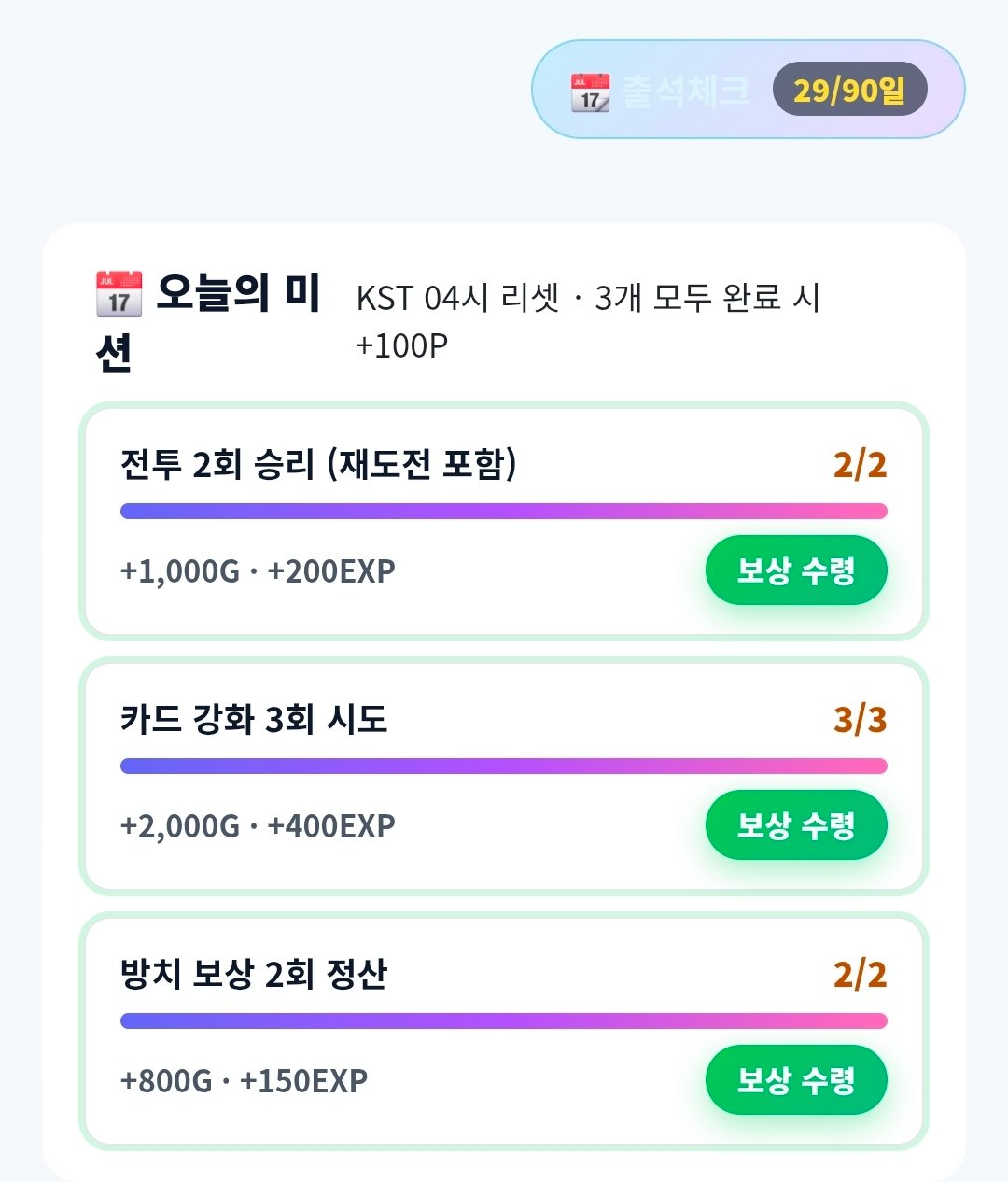The height and width of the screenshot is (1182, 1008).
Task: Click the +800G · +150EXP reward text
Action: point(244,1080)
